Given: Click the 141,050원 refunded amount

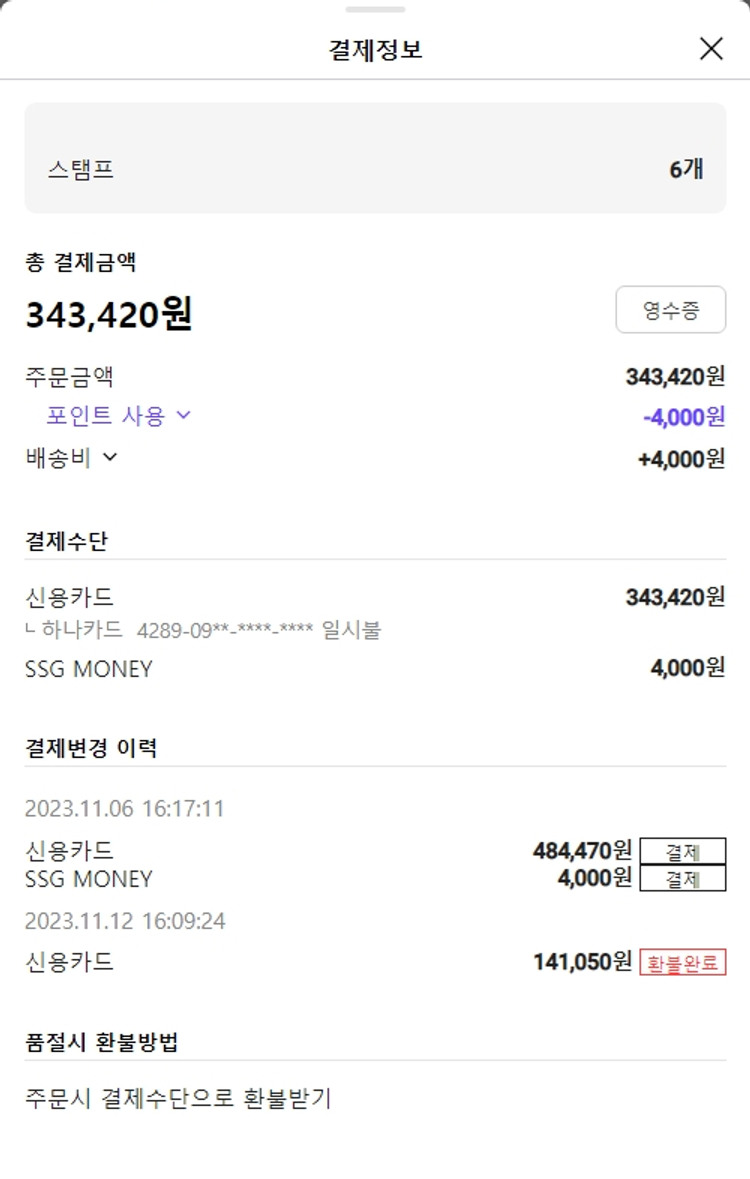Looking at the screenshot, I should pos(582,962).
